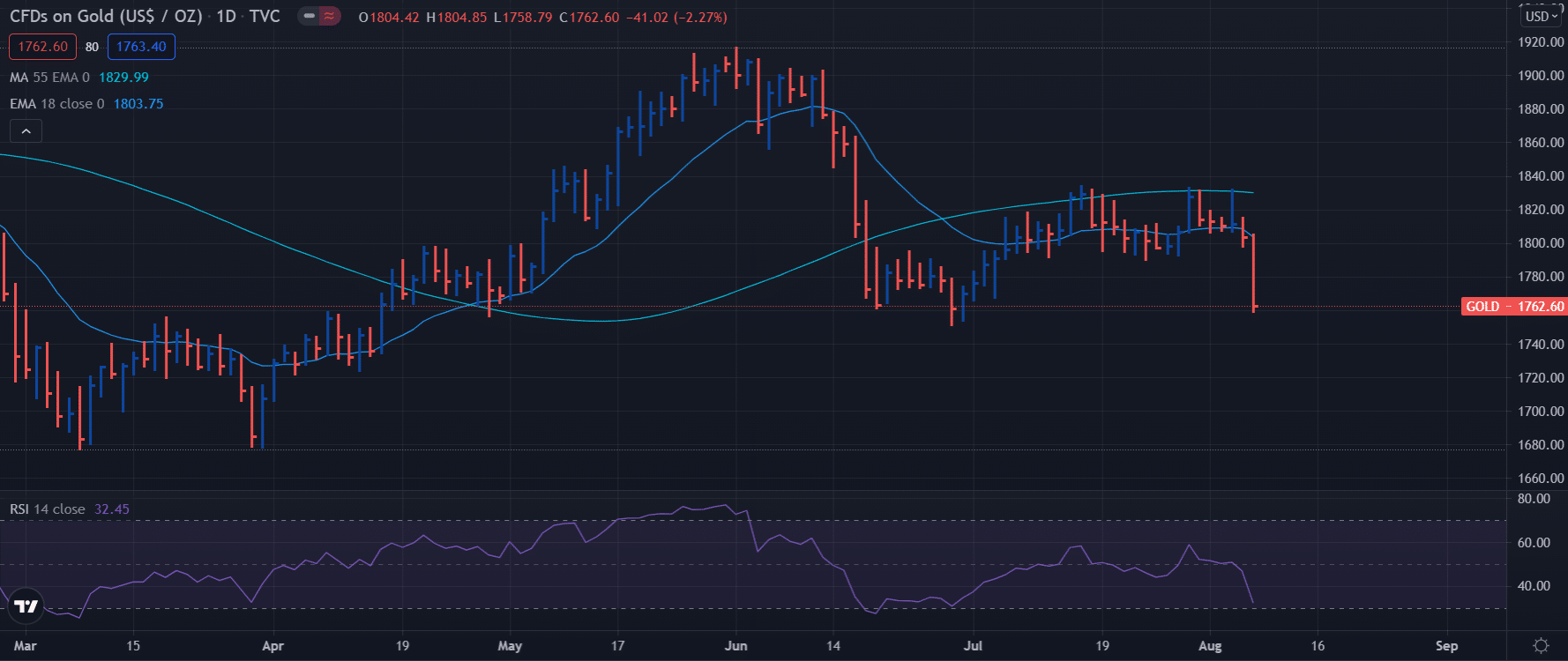Select the RSI 14 close legend
The height and width of the screenshot is (661, 1568).
point(47,509)
